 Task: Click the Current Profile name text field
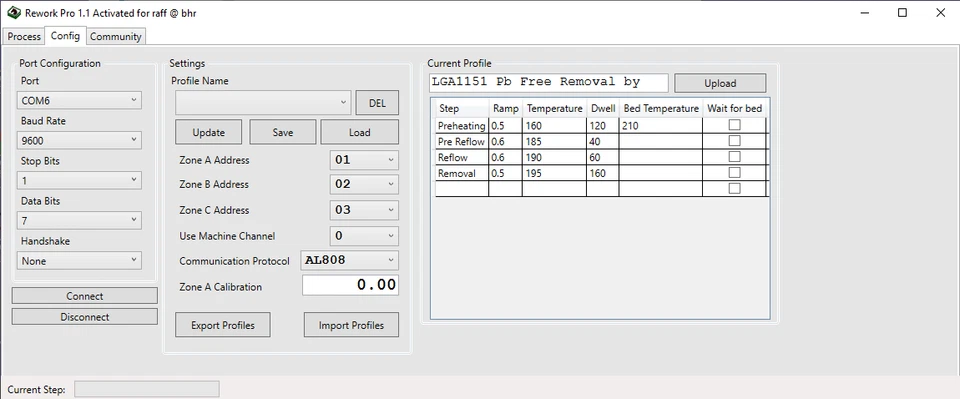[549, 83]
